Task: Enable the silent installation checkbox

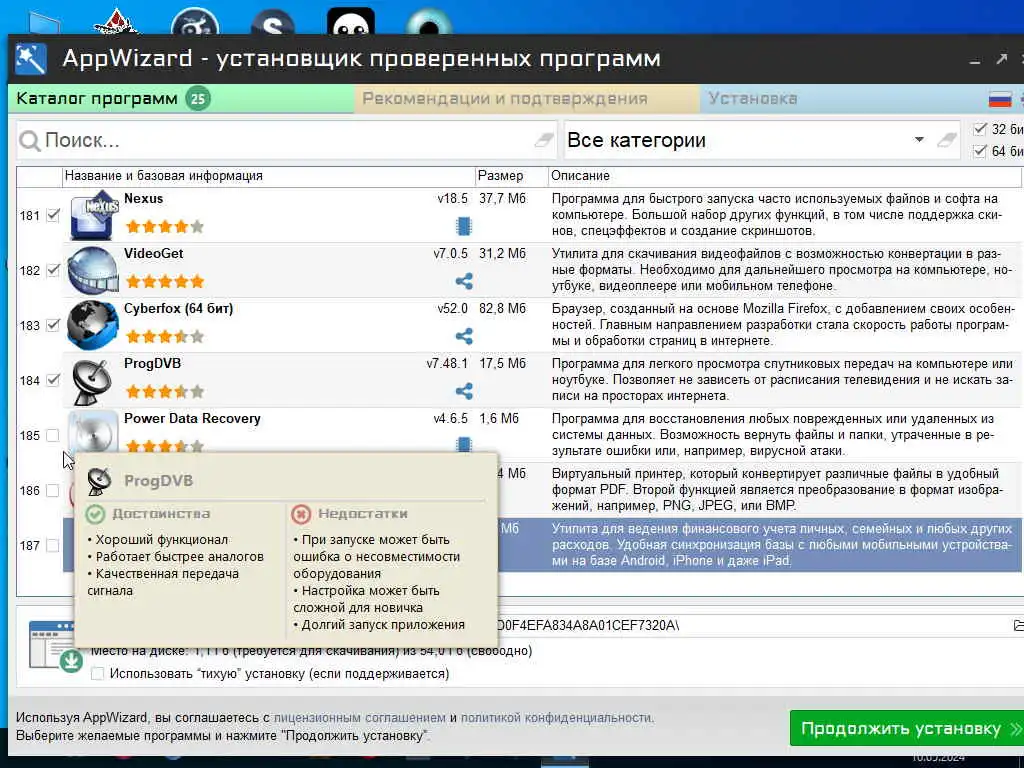Action: point(97,673)
